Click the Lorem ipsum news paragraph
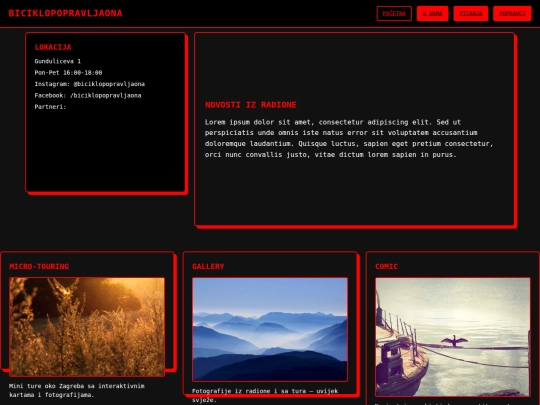This screenshot has height=405, width=540. pos(349,138)
